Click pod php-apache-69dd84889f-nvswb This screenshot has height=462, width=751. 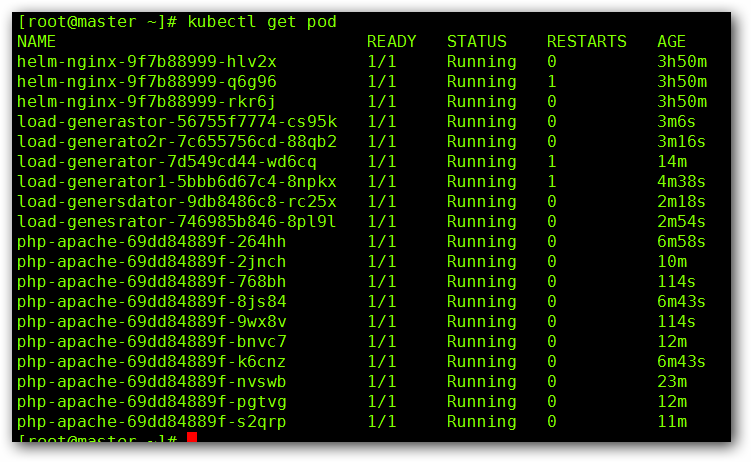(152, 382)
